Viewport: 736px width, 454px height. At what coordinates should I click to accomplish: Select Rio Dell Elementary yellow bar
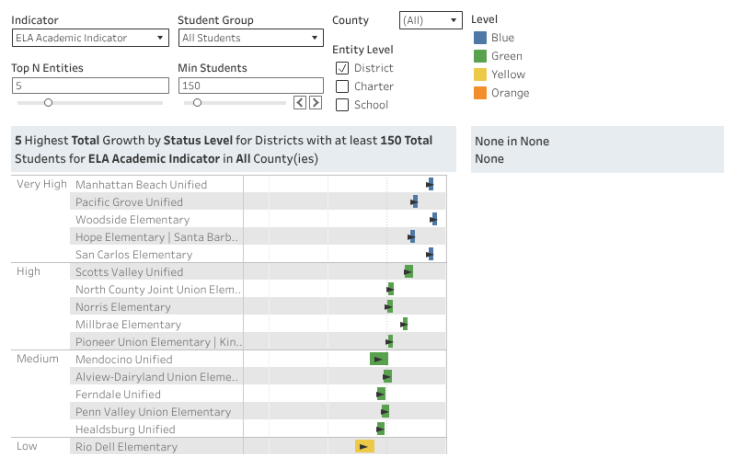[x=364, y=446]
